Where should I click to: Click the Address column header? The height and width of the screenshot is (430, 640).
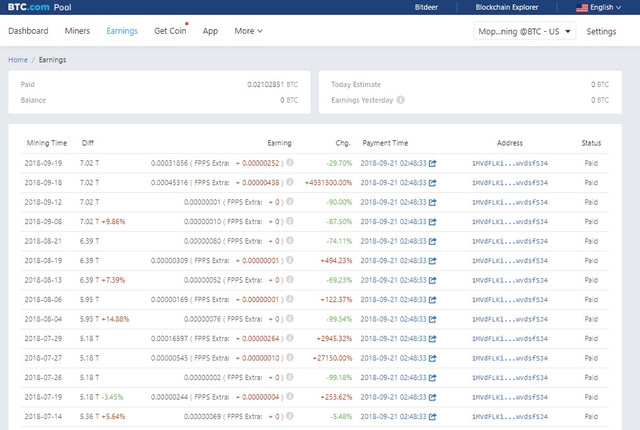(x=510, y=143)
